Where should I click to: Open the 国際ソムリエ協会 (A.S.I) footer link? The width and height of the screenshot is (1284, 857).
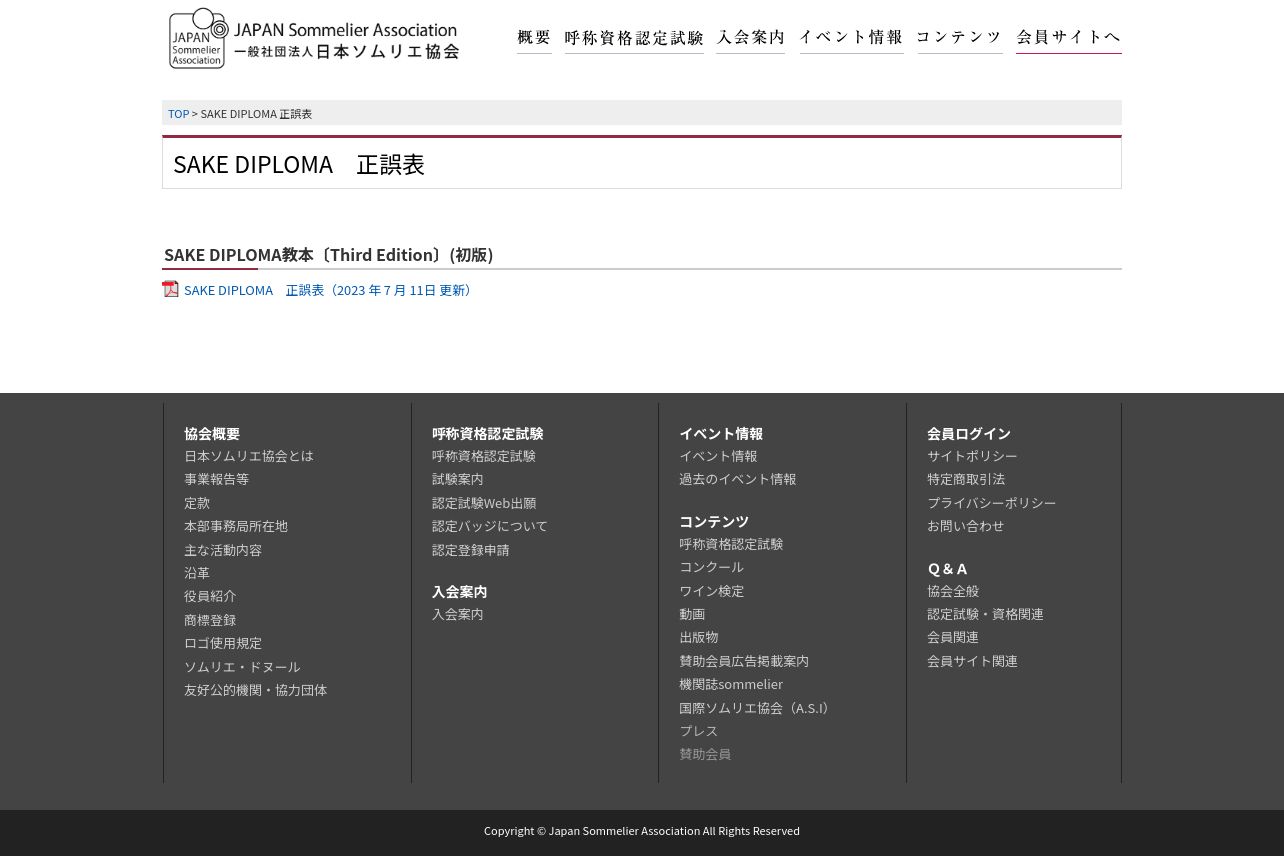point(755,708)
